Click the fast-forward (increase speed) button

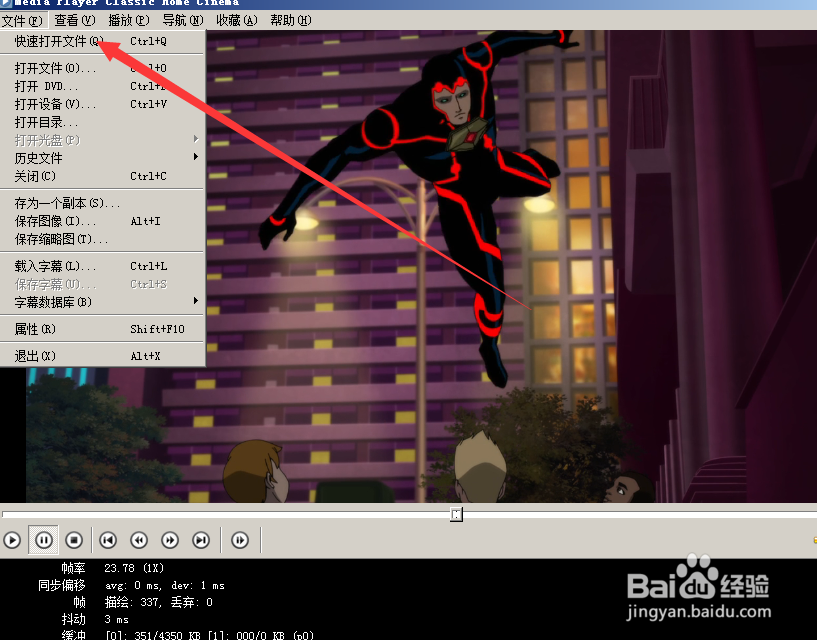point(170,540)
